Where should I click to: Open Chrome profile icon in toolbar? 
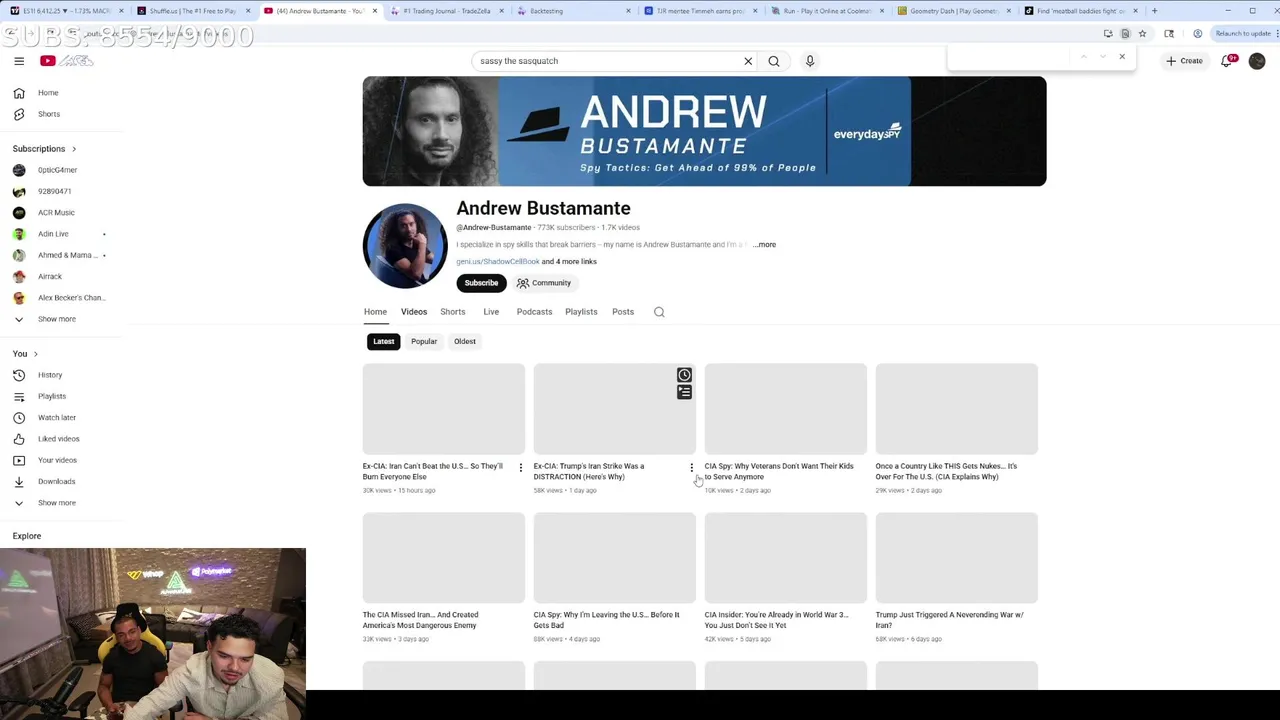(1197, 33)
